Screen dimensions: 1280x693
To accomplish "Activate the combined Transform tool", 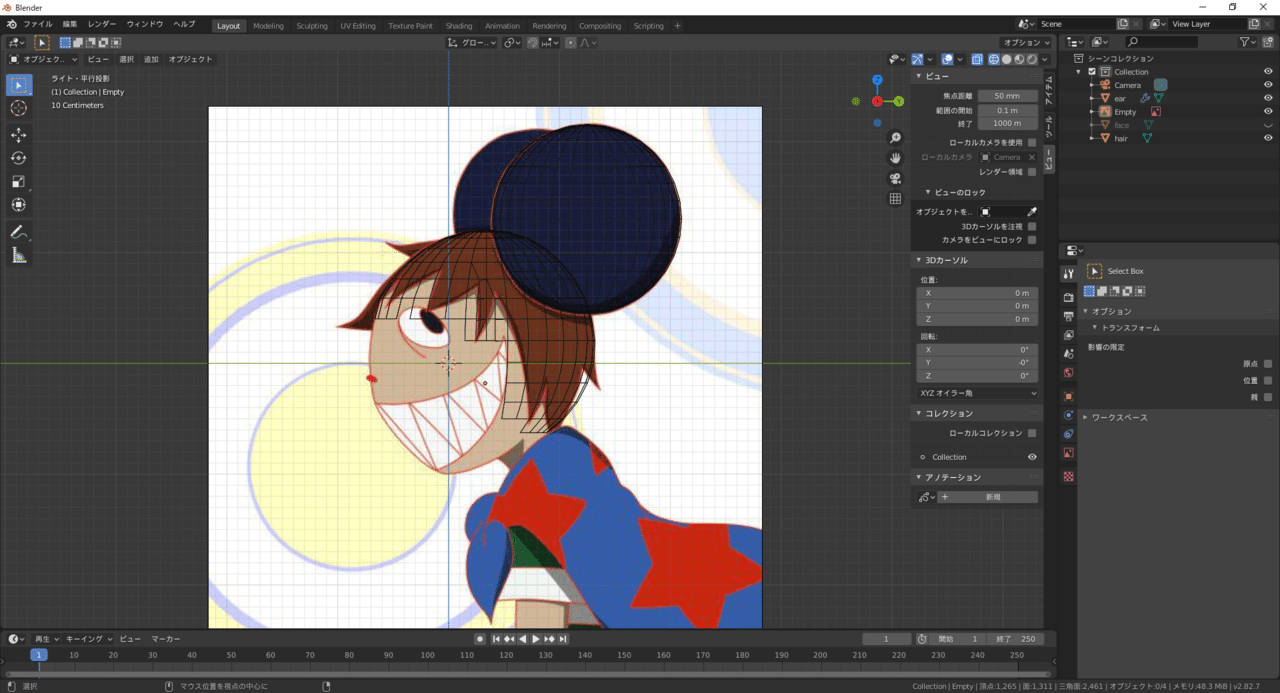I will point(19,205).
